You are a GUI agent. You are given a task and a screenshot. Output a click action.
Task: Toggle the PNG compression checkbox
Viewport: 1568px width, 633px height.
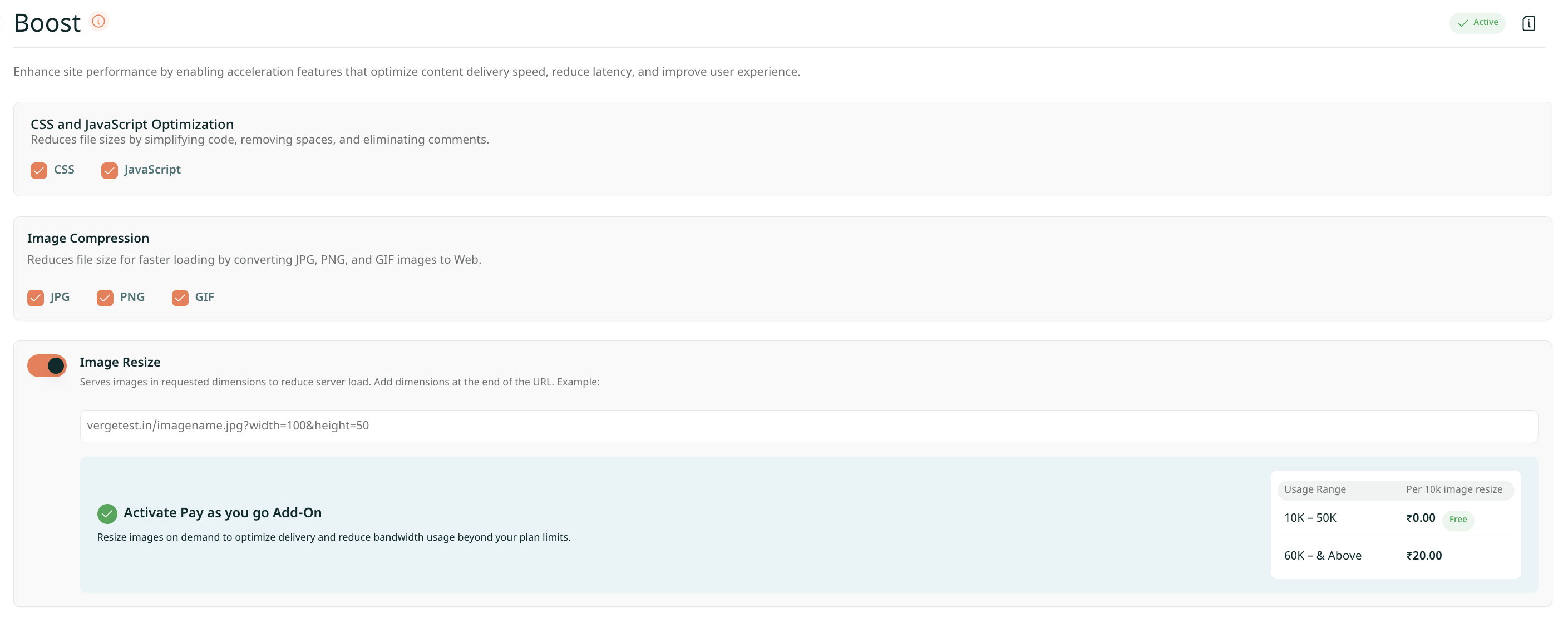tap(105, 297)
